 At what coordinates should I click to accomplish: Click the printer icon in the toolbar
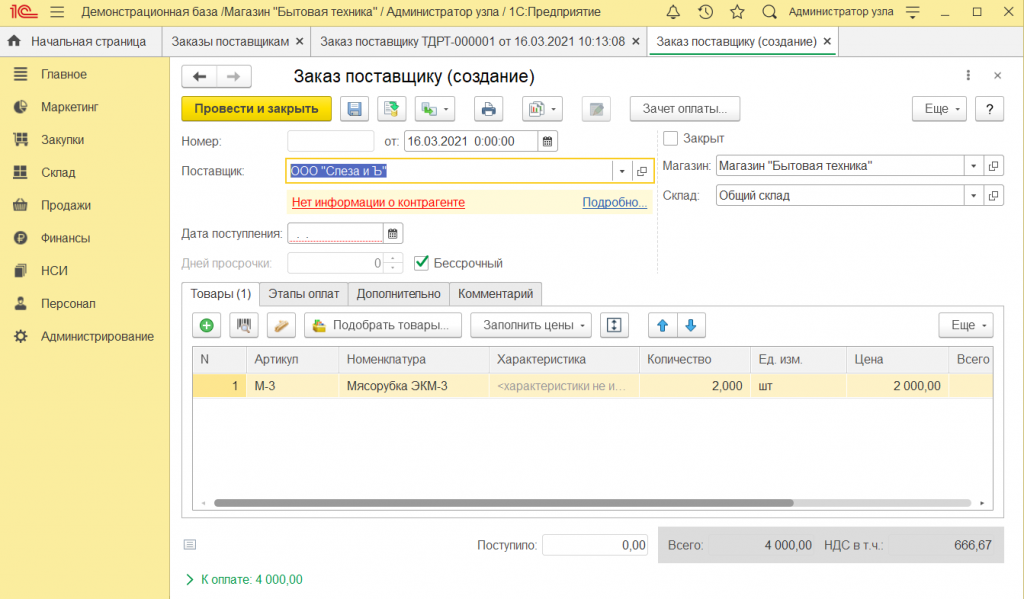[x=489, y=109]
